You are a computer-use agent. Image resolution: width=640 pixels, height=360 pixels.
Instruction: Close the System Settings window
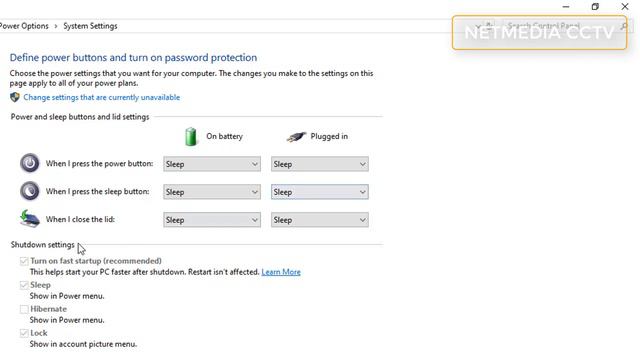(x=625, y=7)
